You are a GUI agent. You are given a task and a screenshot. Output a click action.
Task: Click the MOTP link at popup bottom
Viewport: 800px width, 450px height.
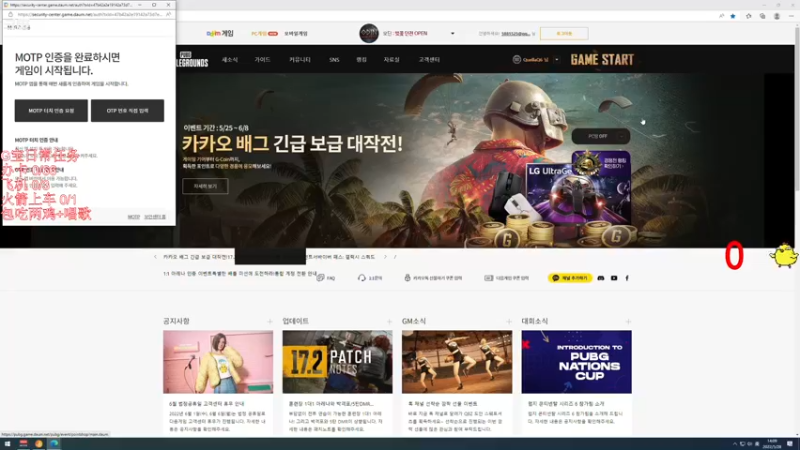click(134, 217)
